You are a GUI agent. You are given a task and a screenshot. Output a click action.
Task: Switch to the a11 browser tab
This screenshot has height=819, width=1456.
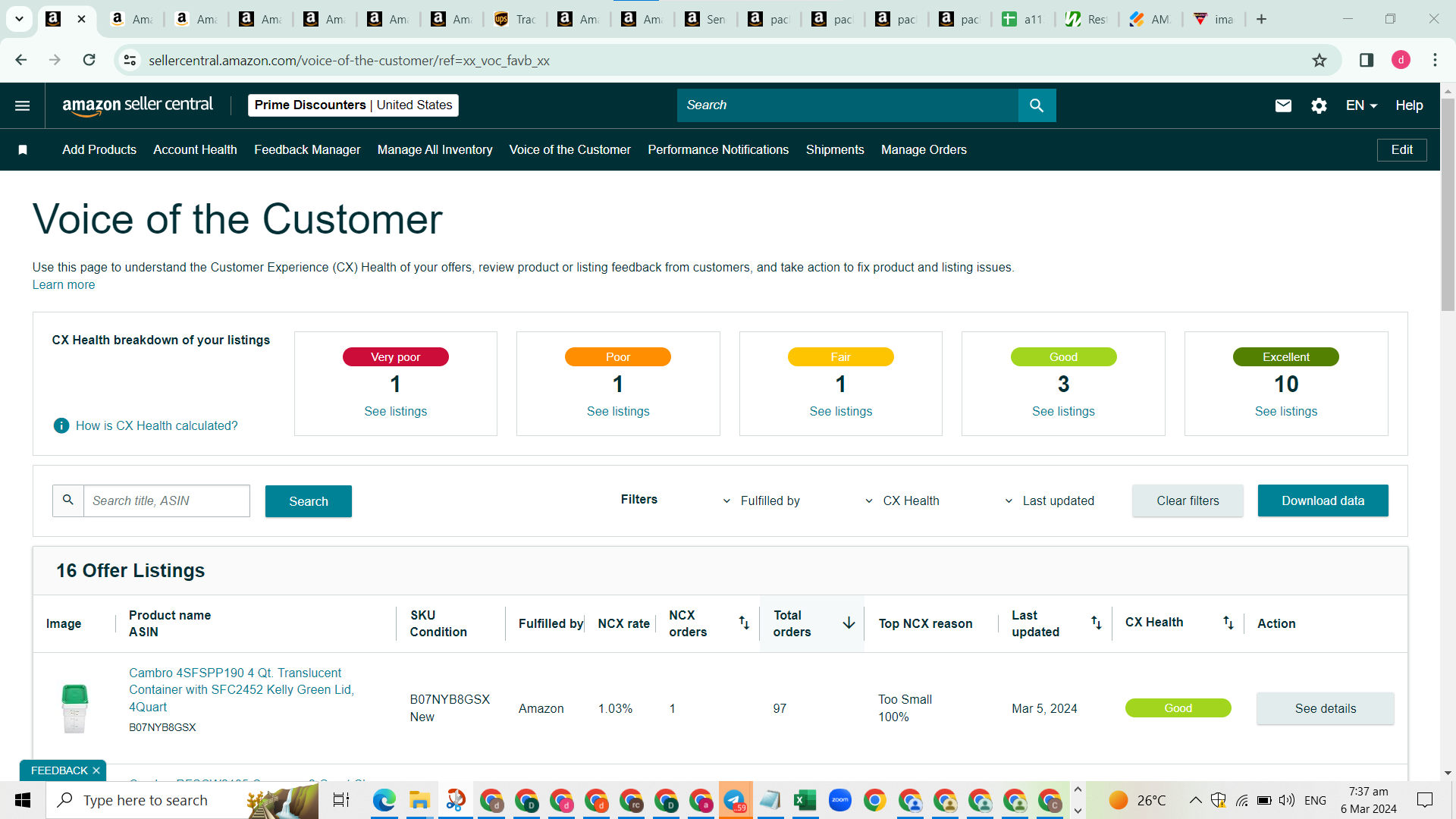[1024, 19]
